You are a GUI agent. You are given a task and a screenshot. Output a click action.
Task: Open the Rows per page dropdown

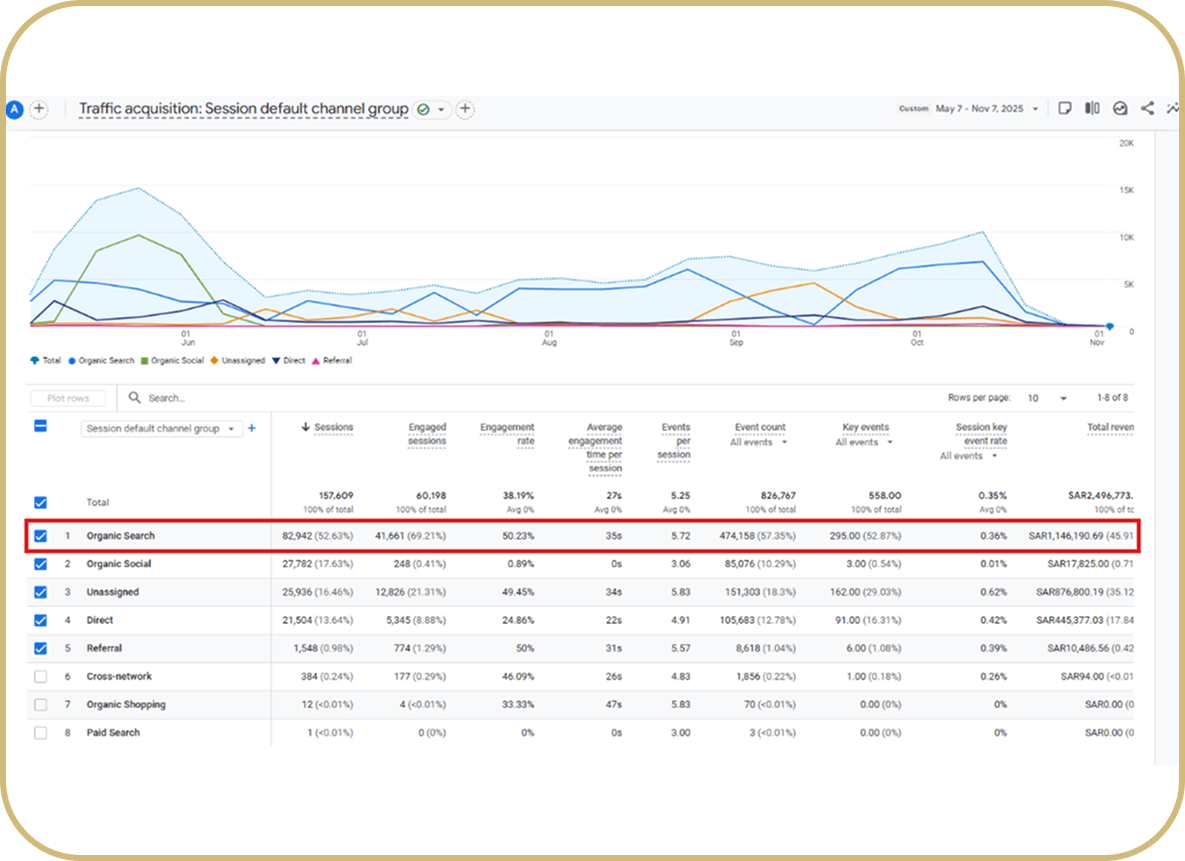pyautogui.click(x=1047, y=398)
